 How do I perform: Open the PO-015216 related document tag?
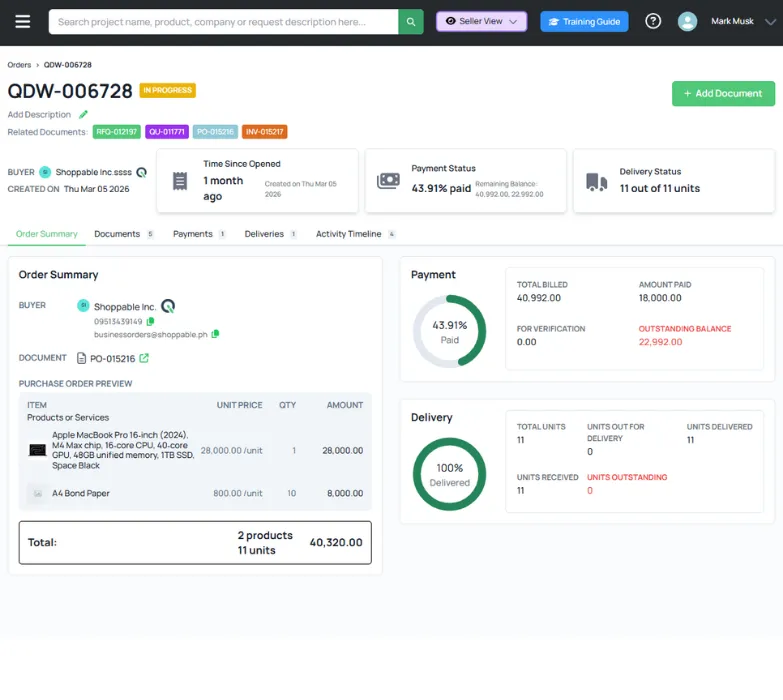point(215,132)
